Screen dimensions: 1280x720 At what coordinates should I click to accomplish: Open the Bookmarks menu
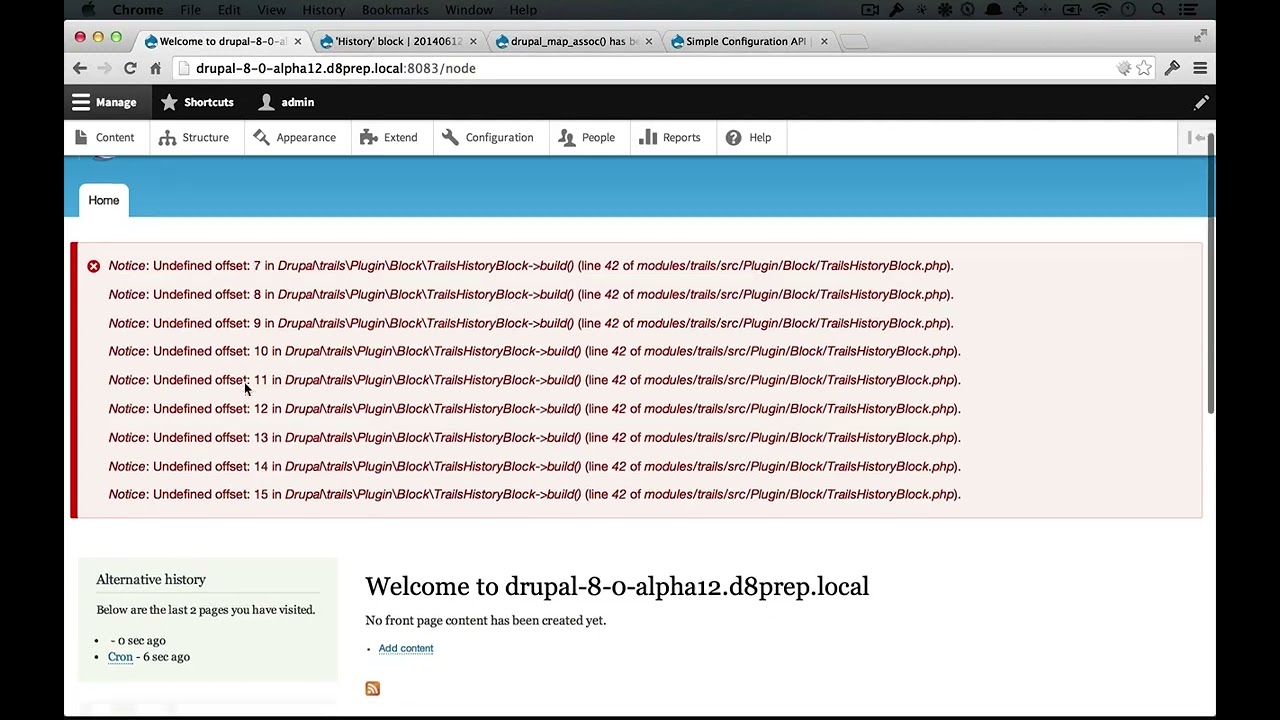click(x=395, y=10)
